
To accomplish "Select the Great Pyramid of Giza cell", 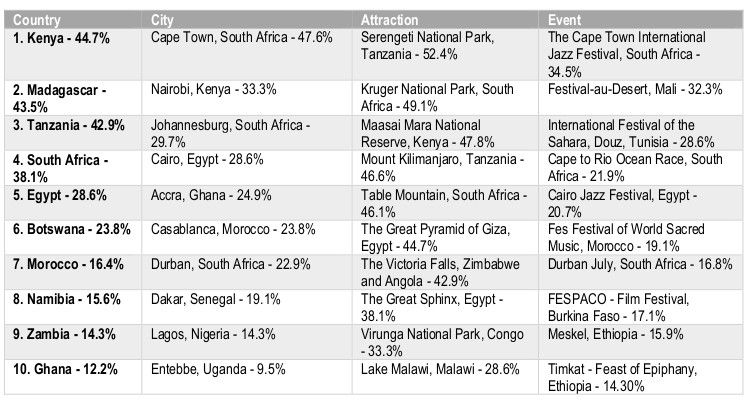I will click(x=430, y=236).
